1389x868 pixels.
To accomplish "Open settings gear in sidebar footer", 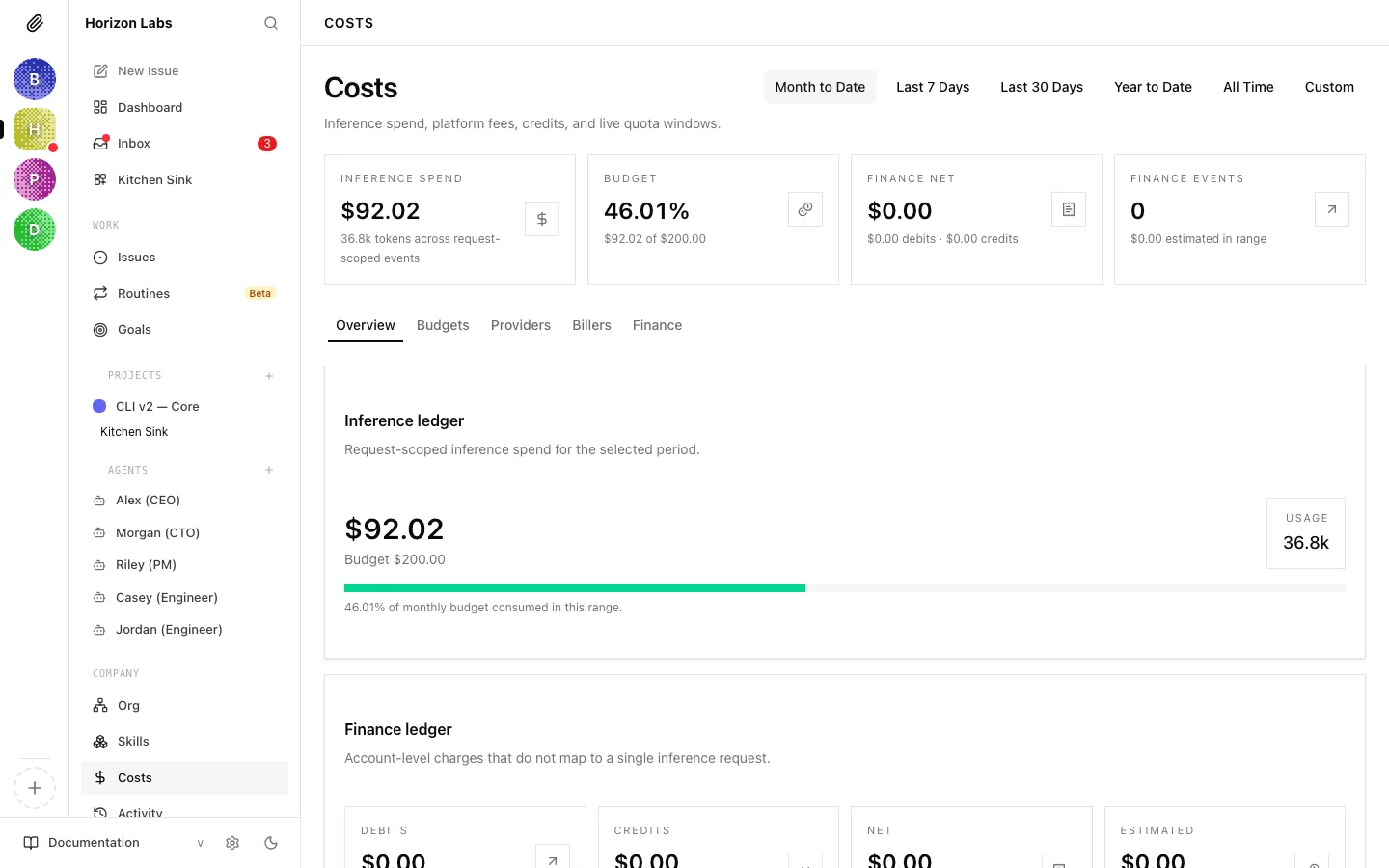I will tap(232, 843).
